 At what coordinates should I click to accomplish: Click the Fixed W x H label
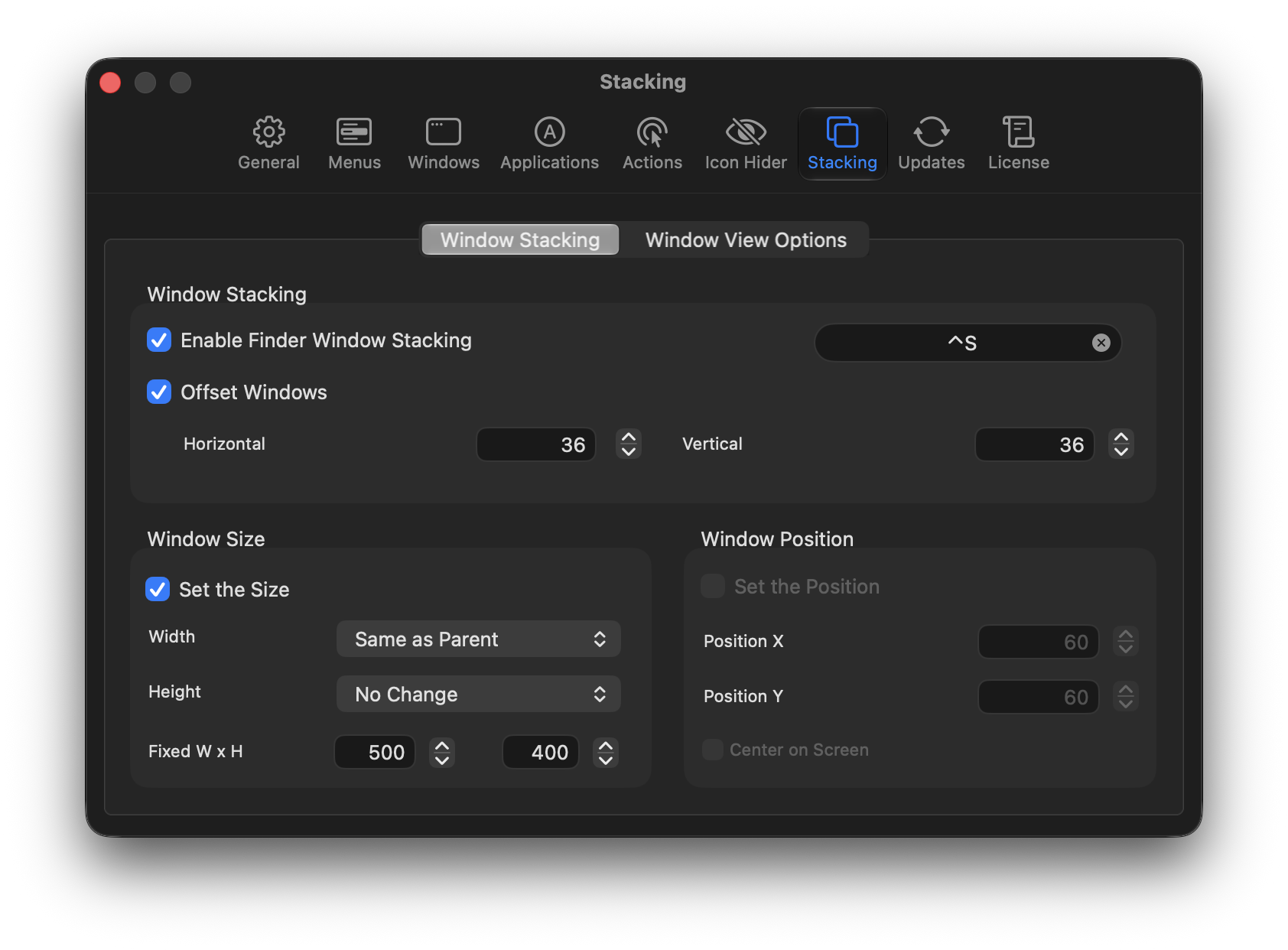[195, 751]
